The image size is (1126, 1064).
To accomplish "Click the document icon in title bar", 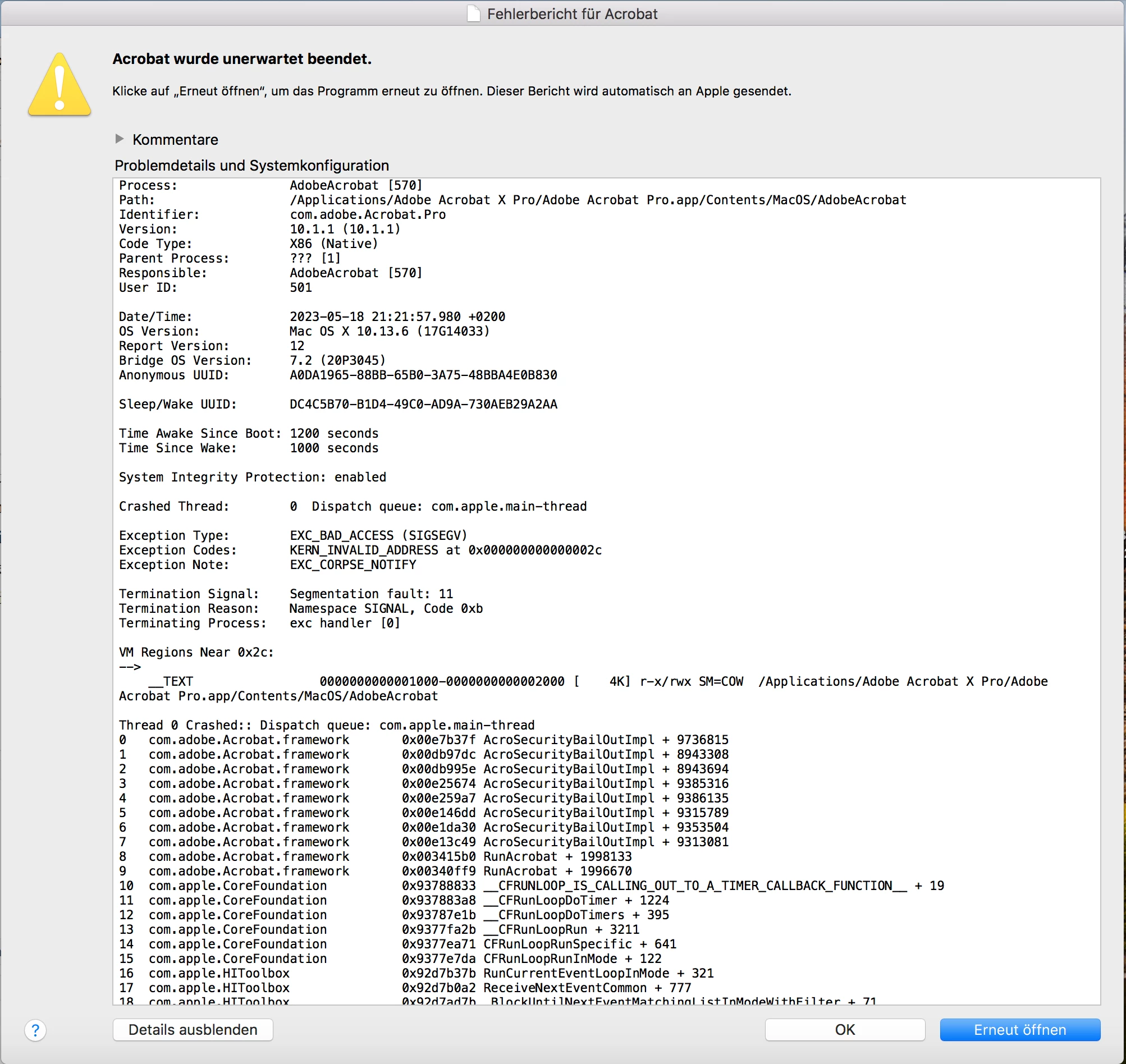I will click(473, 13).
